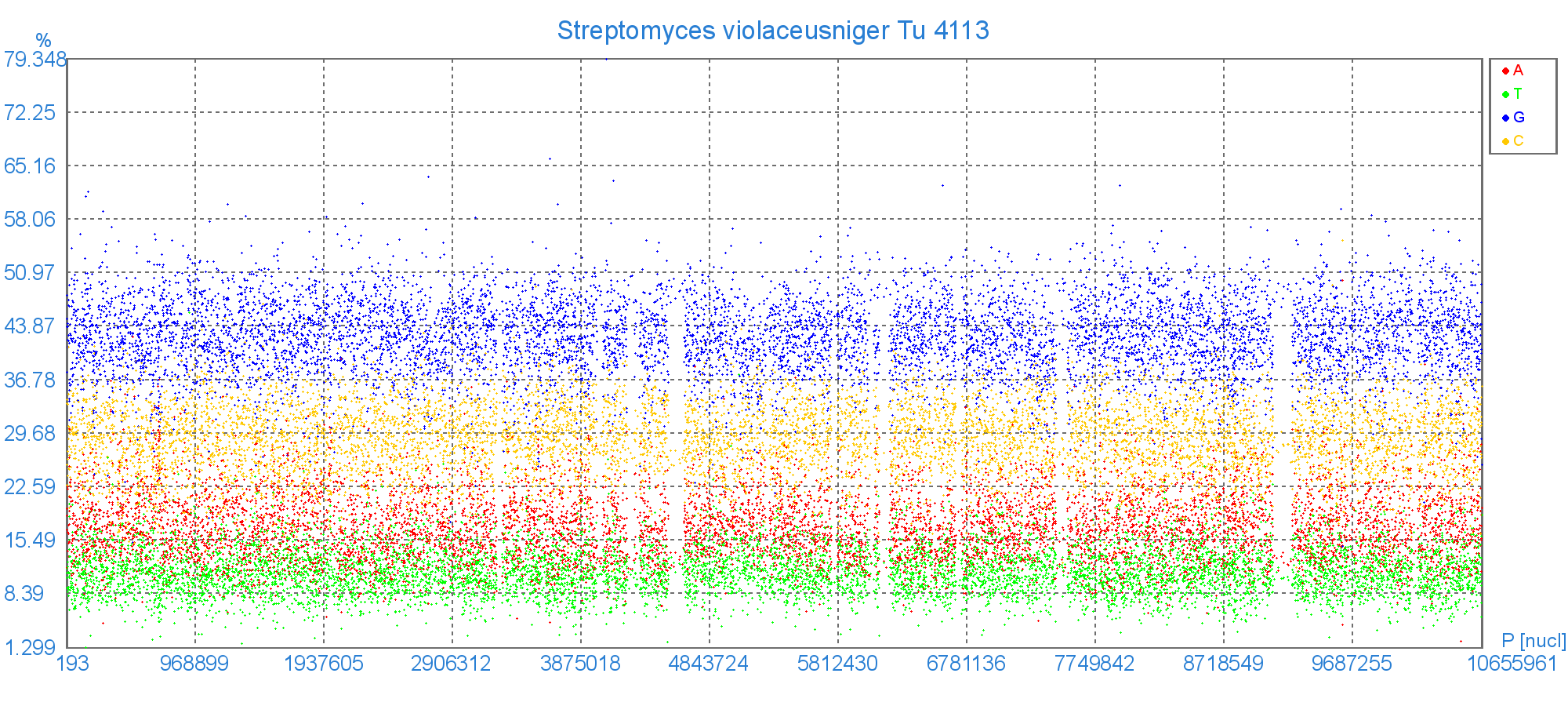Click the x-axis value 4843724
The width and height of the screenshot is (1568, 706).
pos(709,664)
